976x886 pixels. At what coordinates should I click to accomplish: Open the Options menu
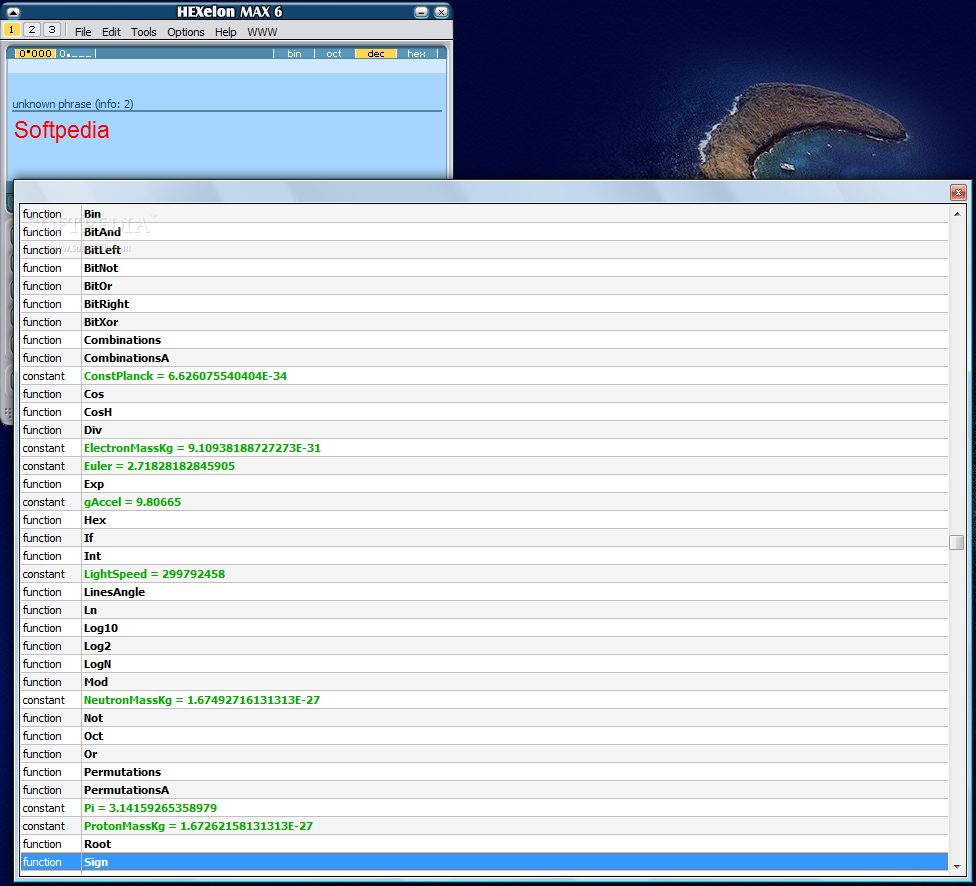(185, 32)
